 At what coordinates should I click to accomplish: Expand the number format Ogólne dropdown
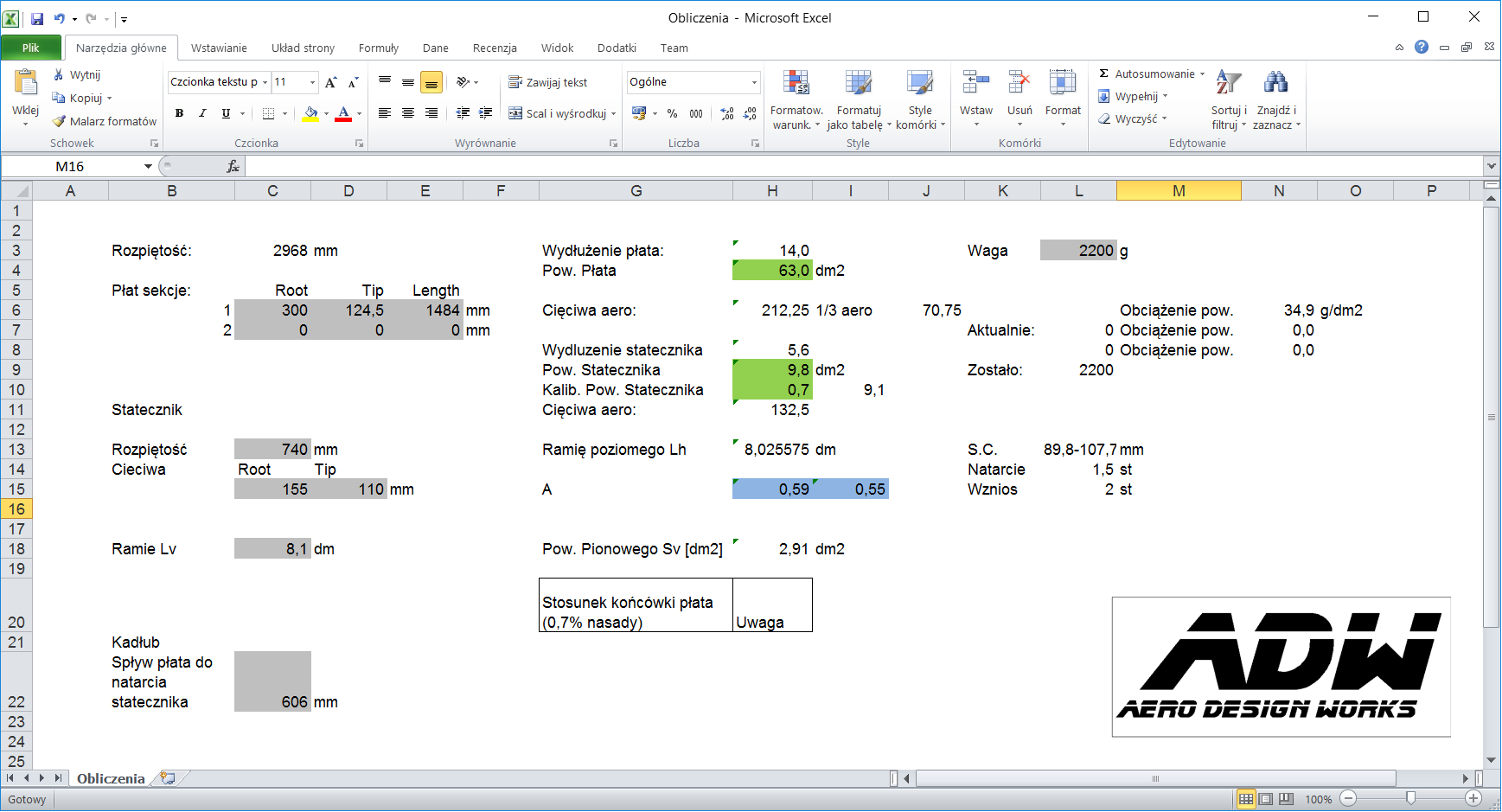click(x=754, y=82)
